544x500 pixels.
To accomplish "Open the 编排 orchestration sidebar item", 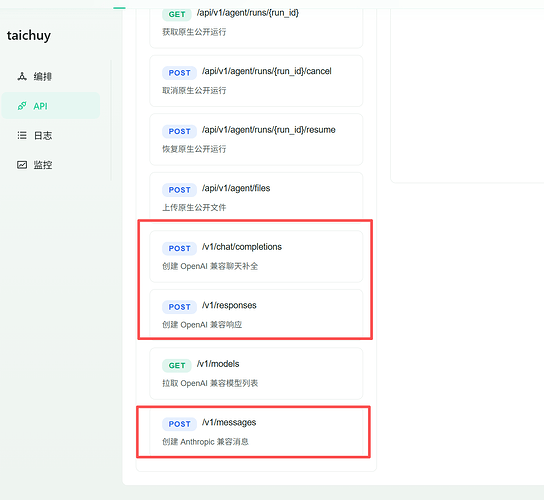I will click(51, 76).
